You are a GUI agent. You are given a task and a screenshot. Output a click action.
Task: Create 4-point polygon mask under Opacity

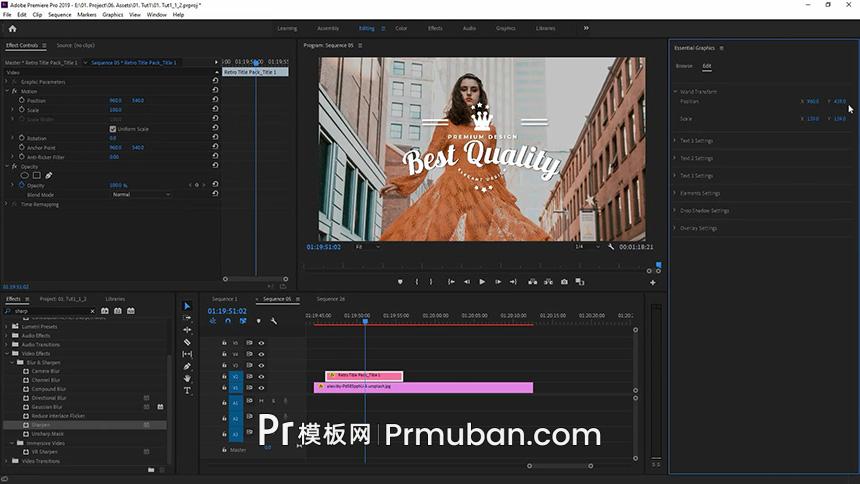tap(37, 176)
